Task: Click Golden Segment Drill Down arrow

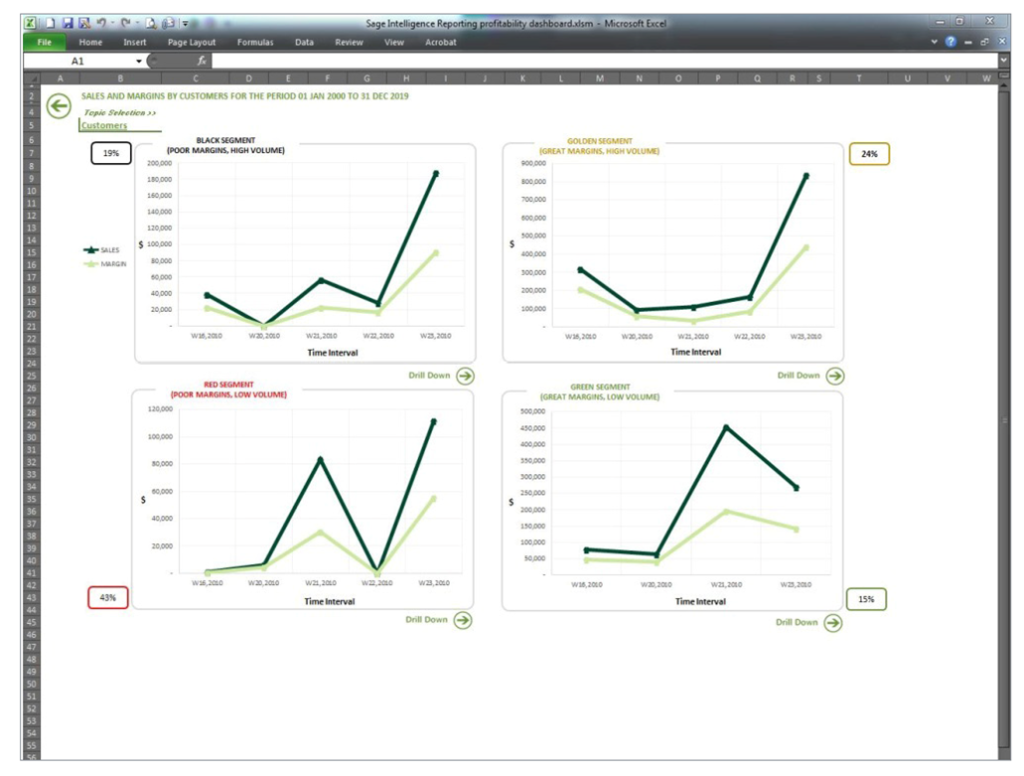Action: coord(834,376)
